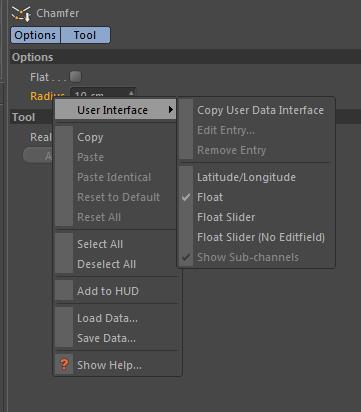The image size is (361, 412).
Task: Open the User Interface submenu arrow
Action: click(171, 110)
